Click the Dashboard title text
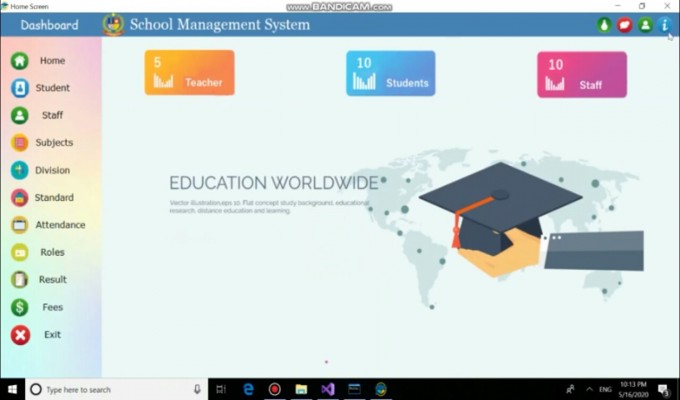The height and width of the screenshot is (400, 680). (49, 25)
